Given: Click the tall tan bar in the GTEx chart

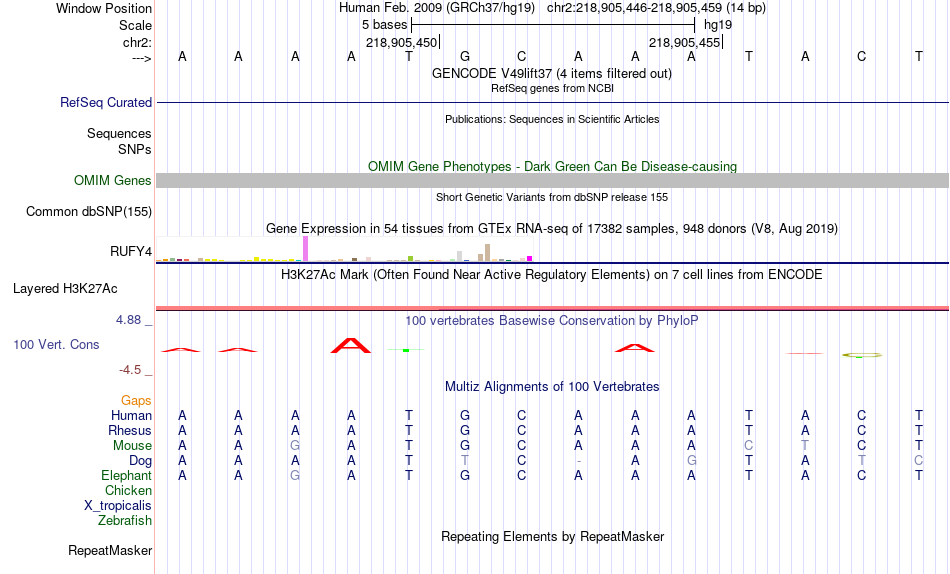Looking at the screenshot, I should 487,253.
